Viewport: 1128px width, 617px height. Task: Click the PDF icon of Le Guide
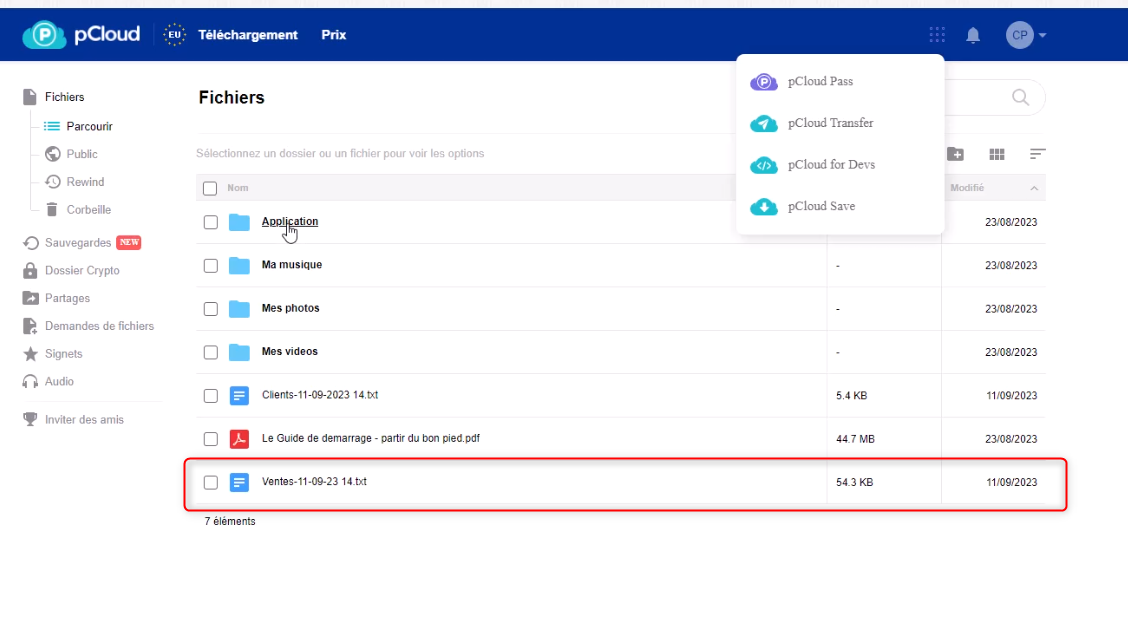[x=239, y=439]
